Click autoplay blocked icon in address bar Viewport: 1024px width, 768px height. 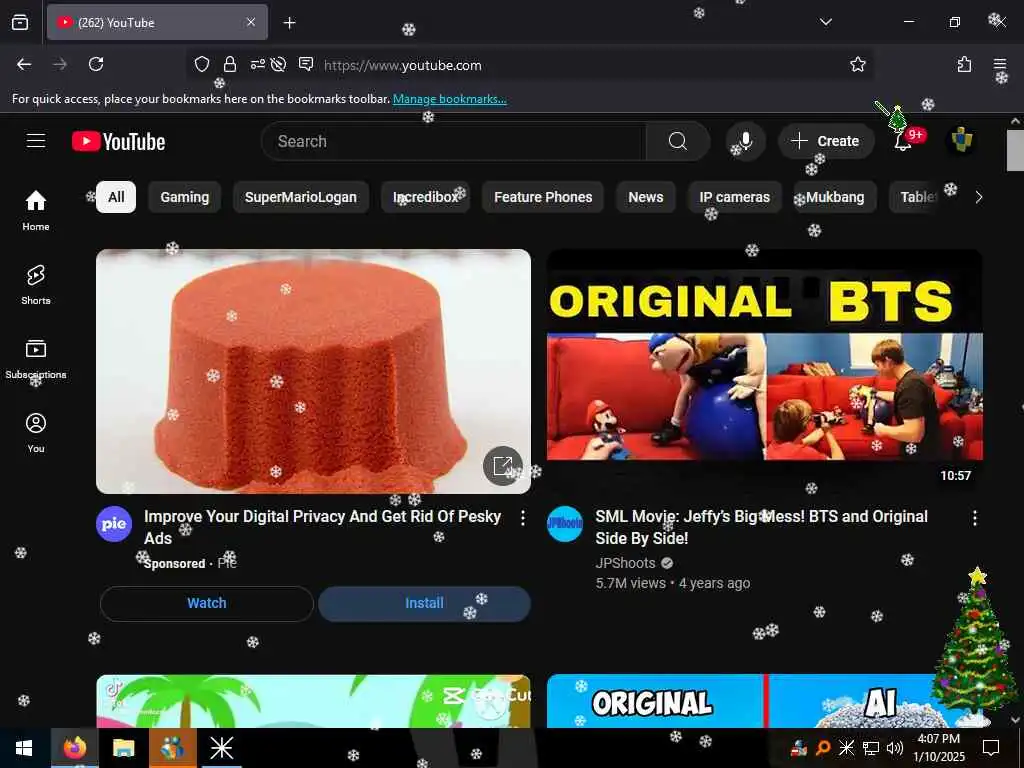tap(279, 64)
